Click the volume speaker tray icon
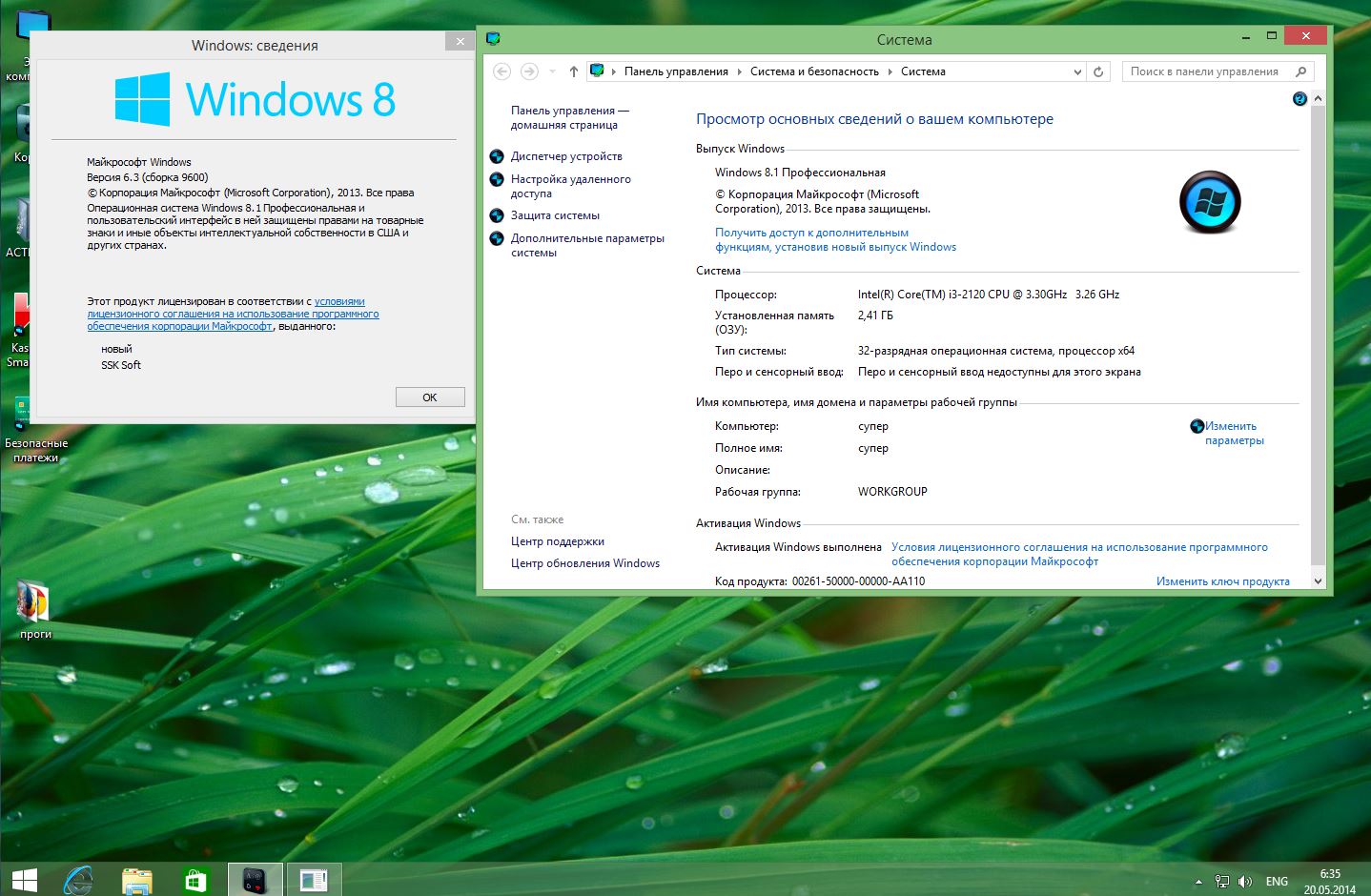1371x896 pixels. click(x=1245, y=882)
